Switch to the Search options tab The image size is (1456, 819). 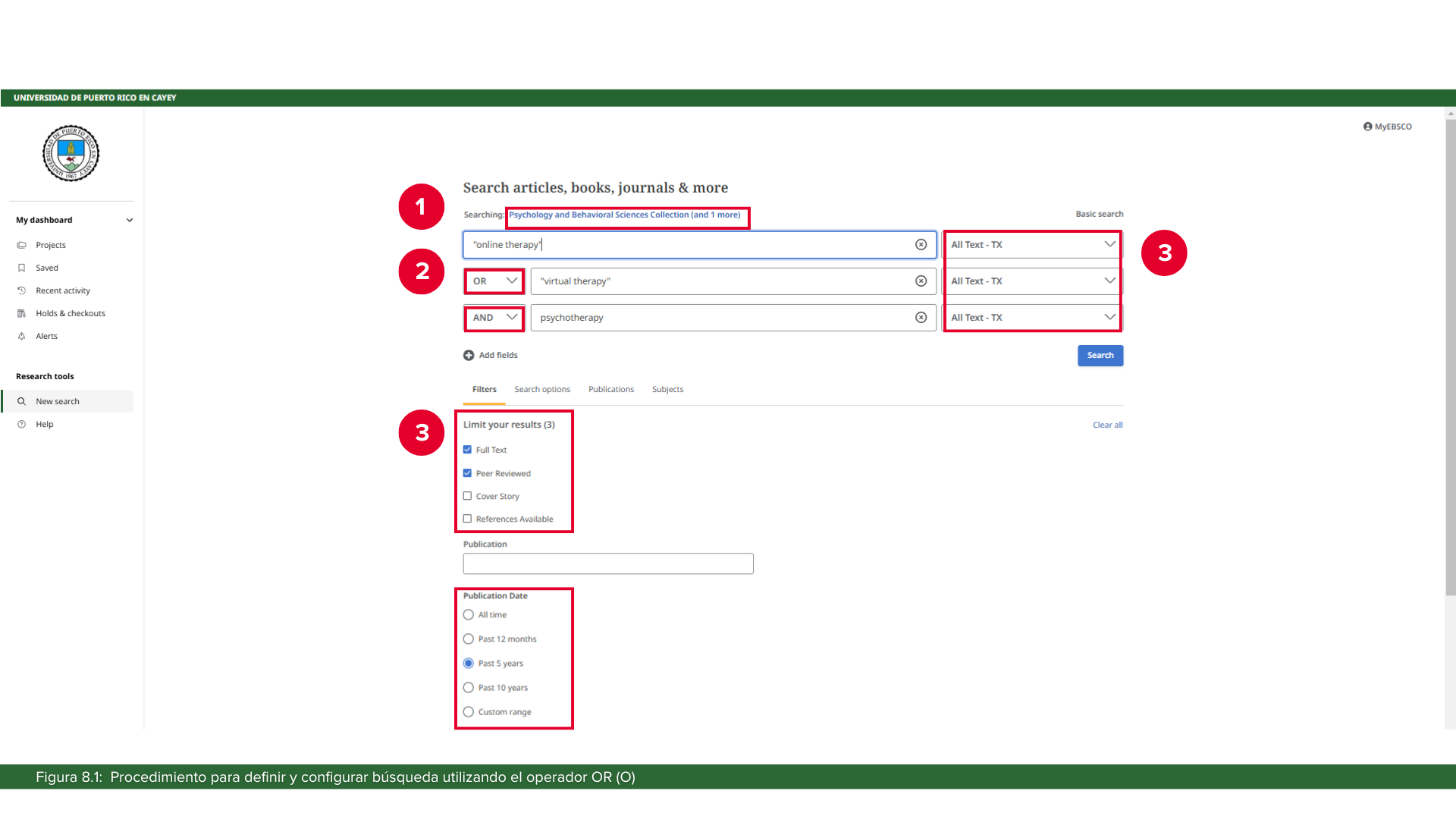pos(541,390)
